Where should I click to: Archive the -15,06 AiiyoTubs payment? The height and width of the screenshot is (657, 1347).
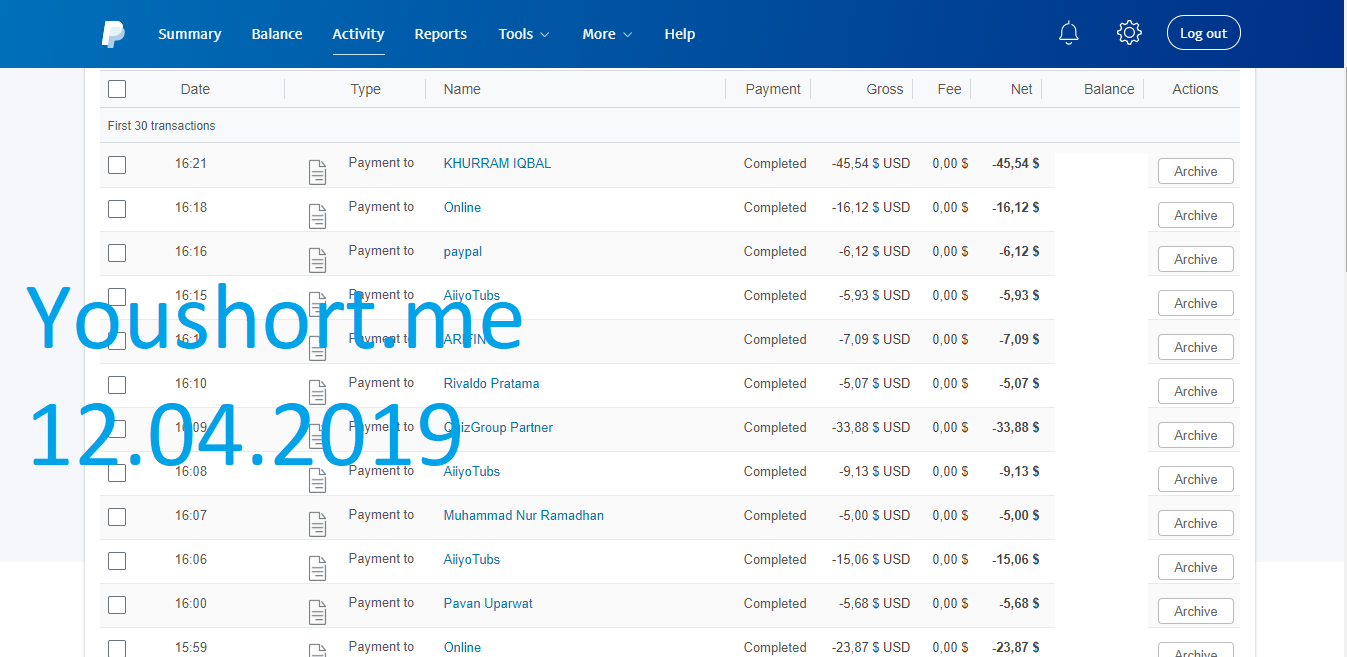click(x=1195, y=567)
